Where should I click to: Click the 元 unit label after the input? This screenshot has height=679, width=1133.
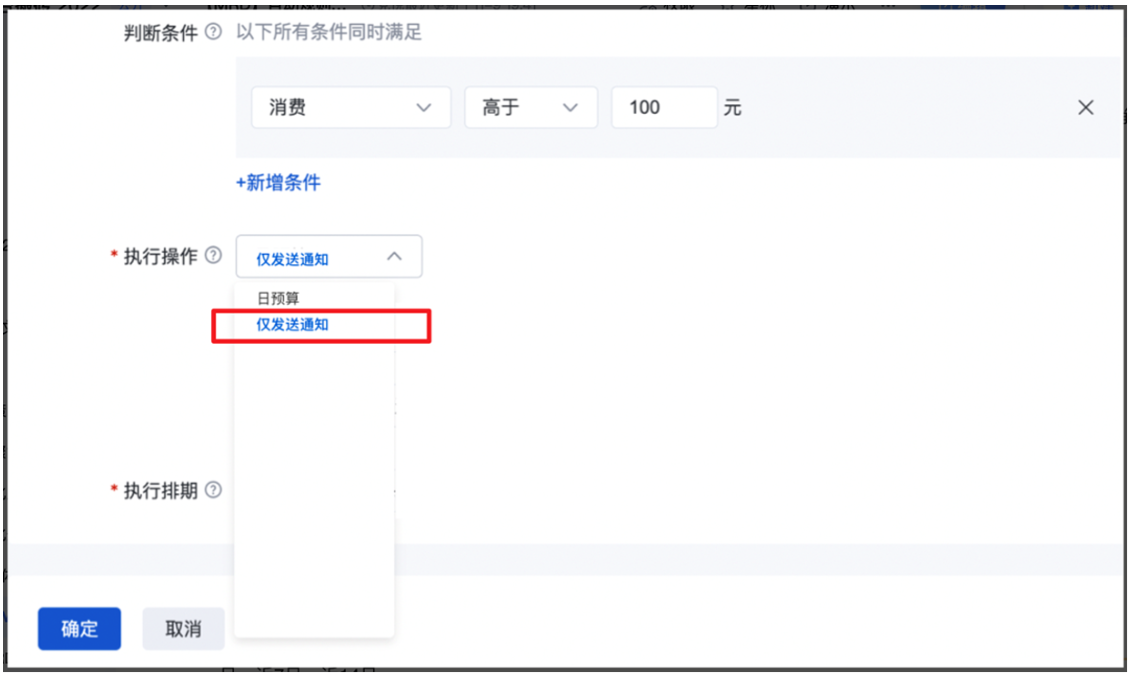coord(732,107)
